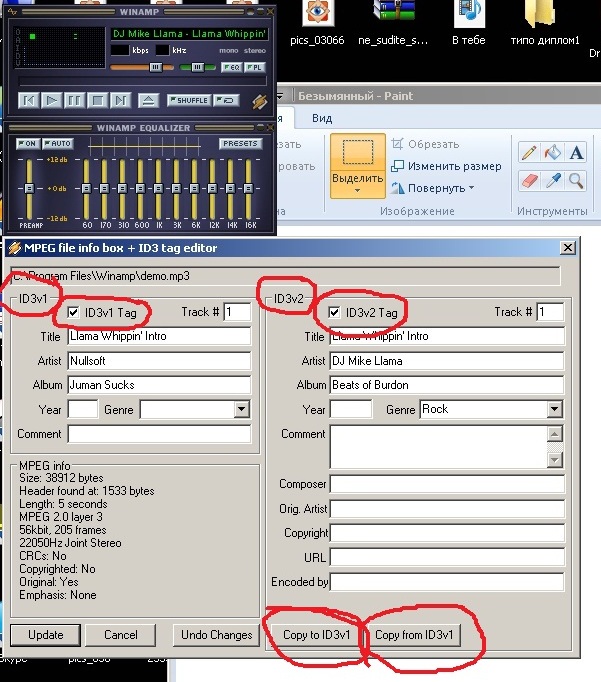Click Winamp lightning bolt logo icon
601x682 pixels.
tap(260, 102)
